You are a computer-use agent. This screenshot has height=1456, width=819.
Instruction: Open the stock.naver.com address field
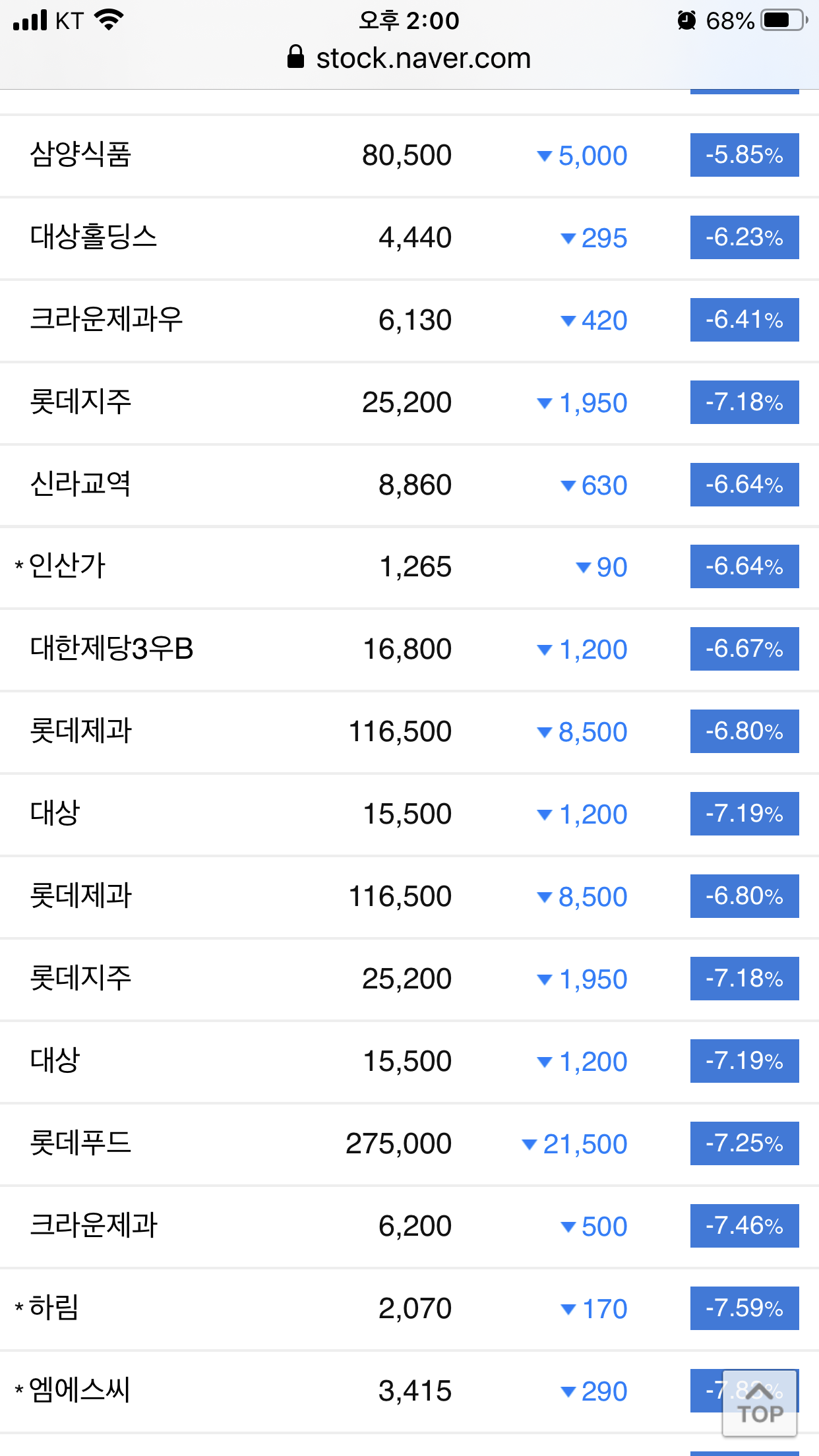point(423,58)
